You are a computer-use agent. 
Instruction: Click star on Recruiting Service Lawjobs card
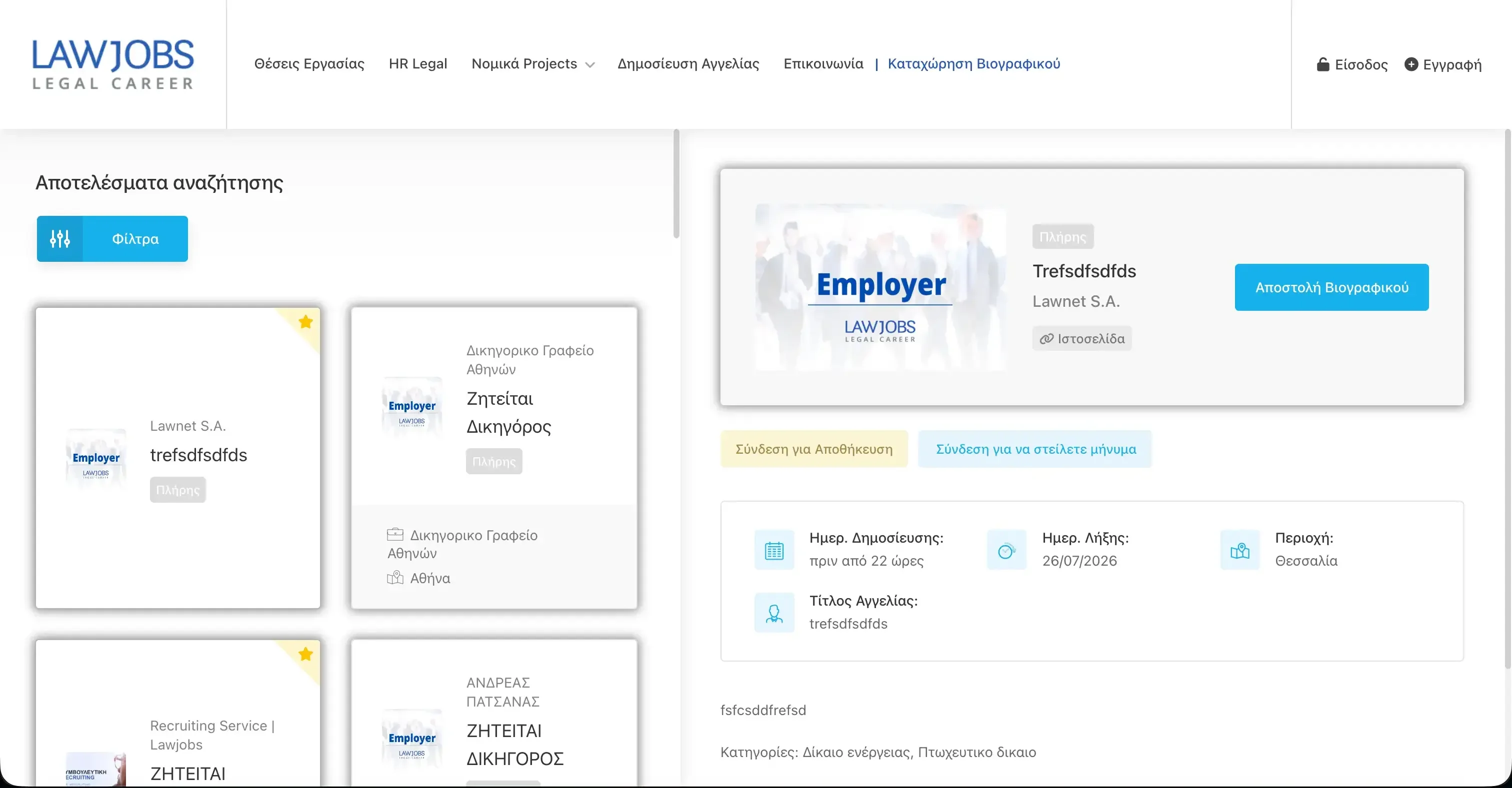pyautogui.click(x=305, y=654)
